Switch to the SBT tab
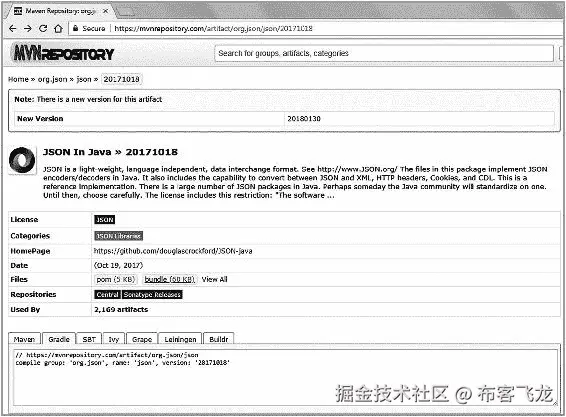The image size is (566, 417). [89, 339]
